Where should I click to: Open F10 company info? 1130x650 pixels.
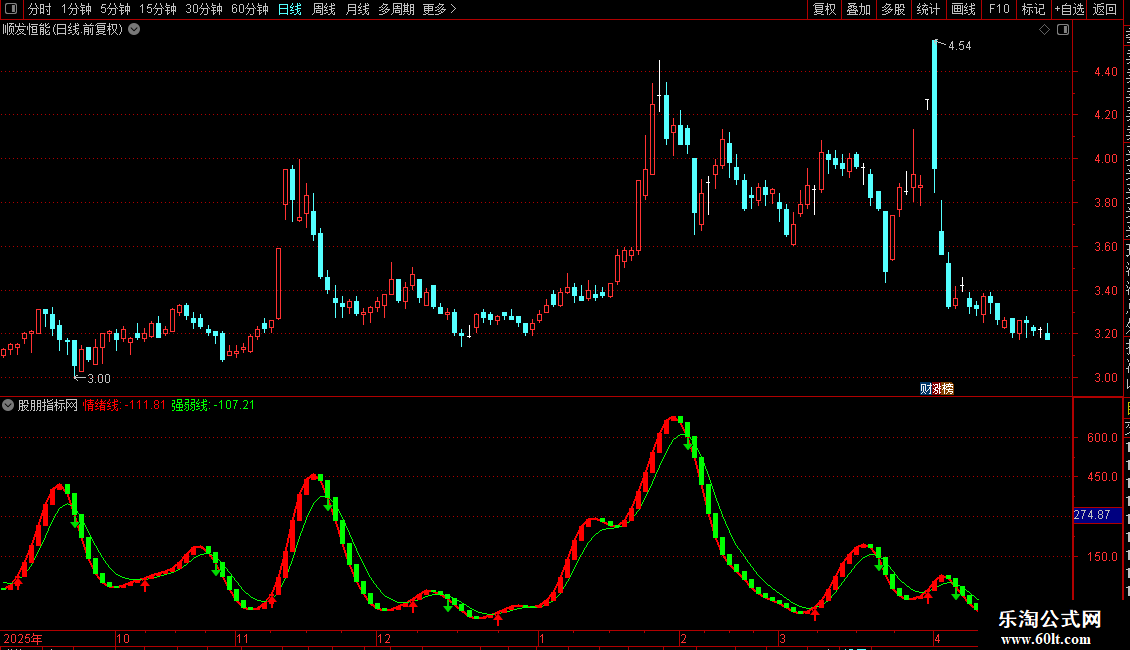999,9
